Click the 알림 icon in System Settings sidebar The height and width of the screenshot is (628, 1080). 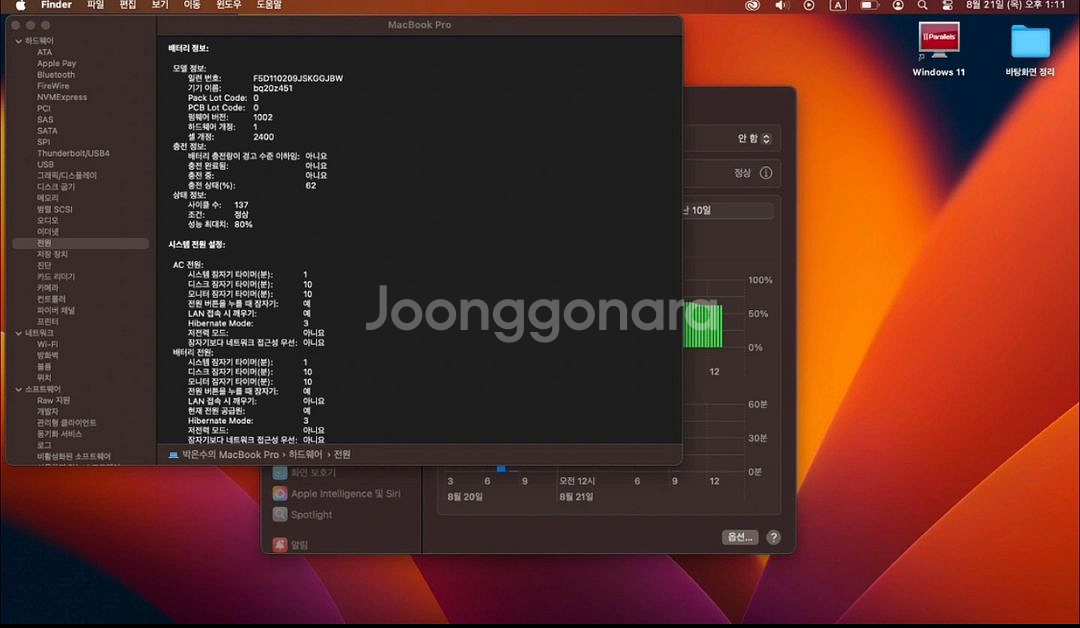pyautogui.click(x=280, y=545)
